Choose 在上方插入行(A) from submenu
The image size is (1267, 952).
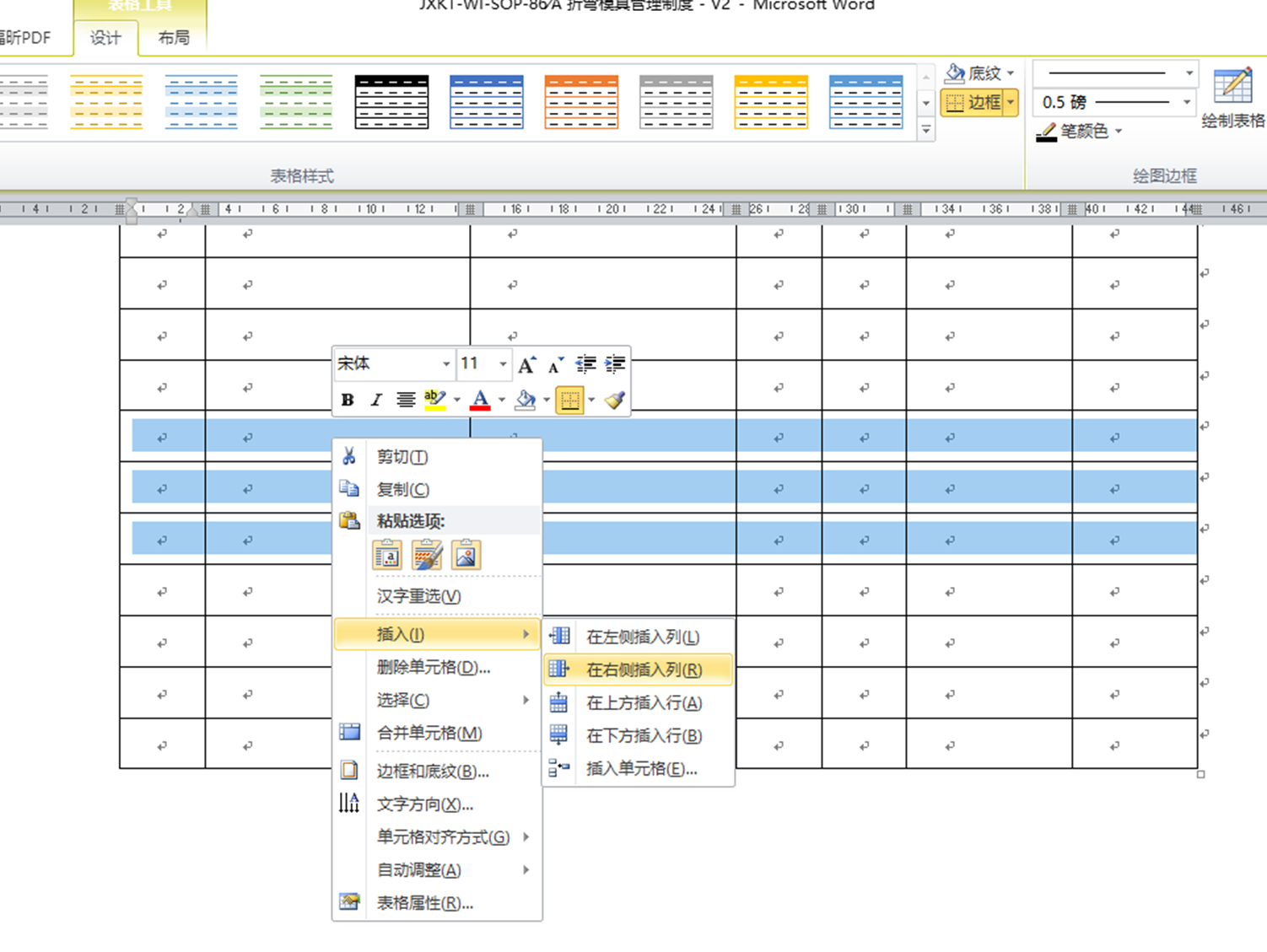(639, 702)
